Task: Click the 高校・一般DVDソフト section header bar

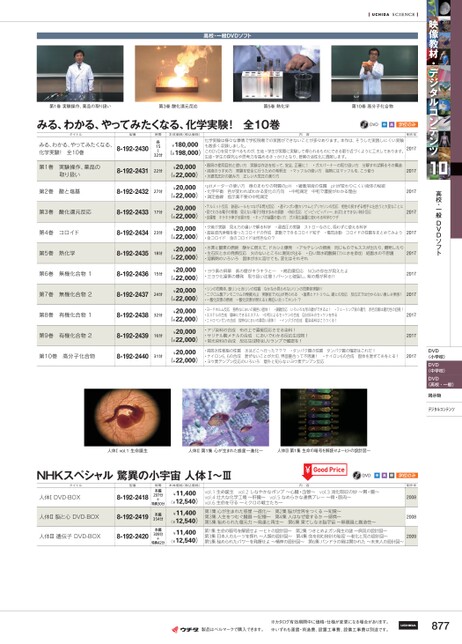Action: (x=228, y=36)
